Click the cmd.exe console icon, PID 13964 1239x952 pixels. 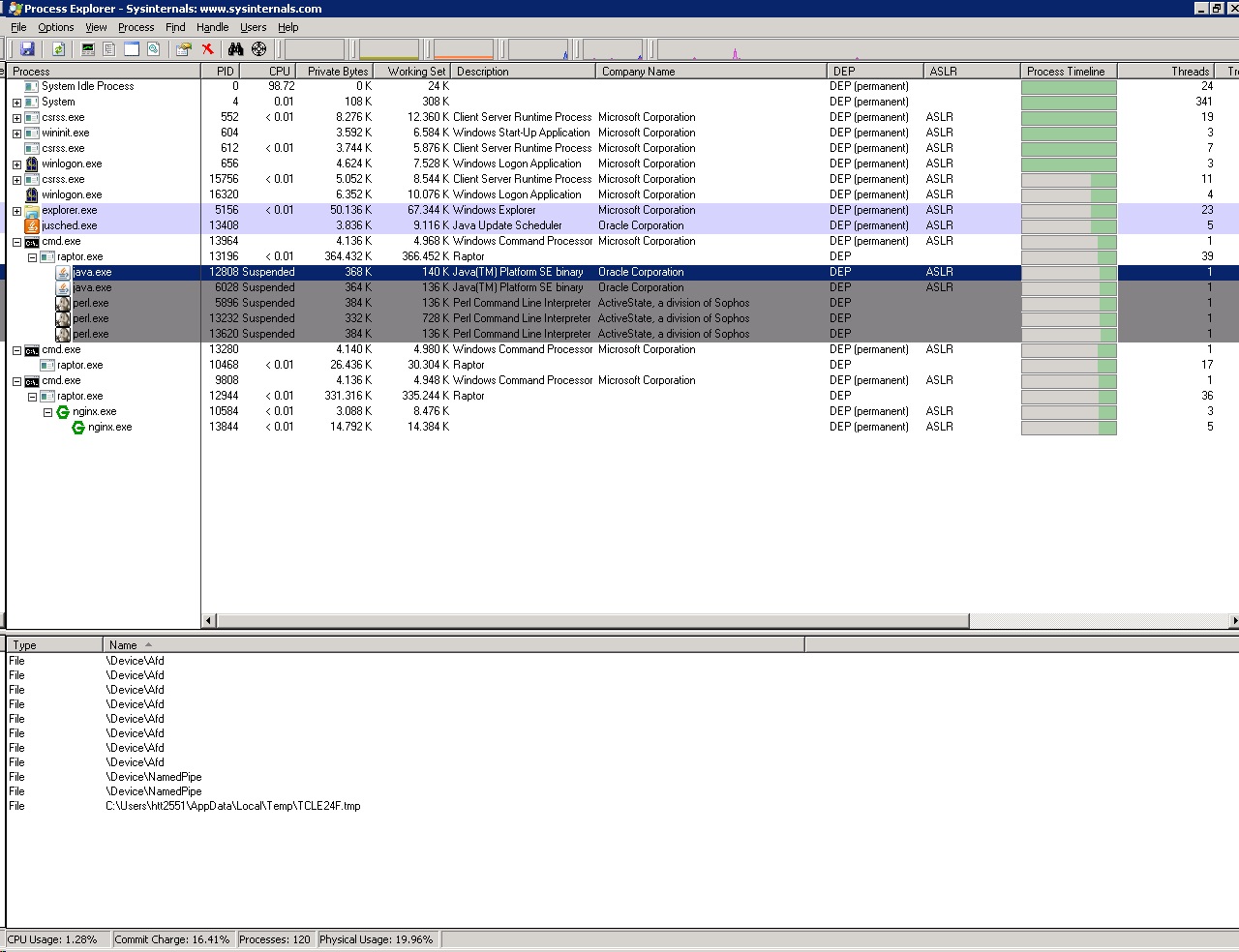(32, 241)
